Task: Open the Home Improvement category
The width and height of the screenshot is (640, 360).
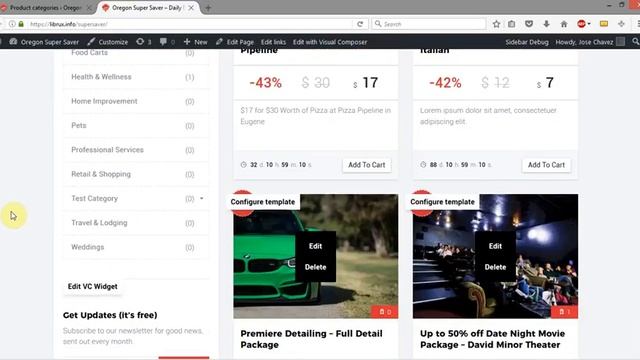Action: (x=104, y=101)
